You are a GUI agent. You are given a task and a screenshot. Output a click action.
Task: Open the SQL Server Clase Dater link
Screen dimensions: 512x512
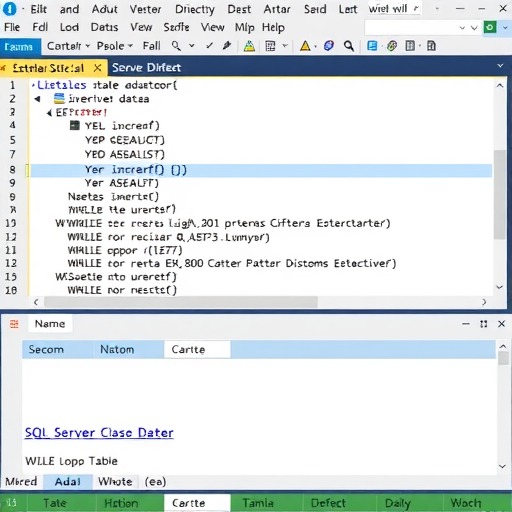(x=99, y=433)
